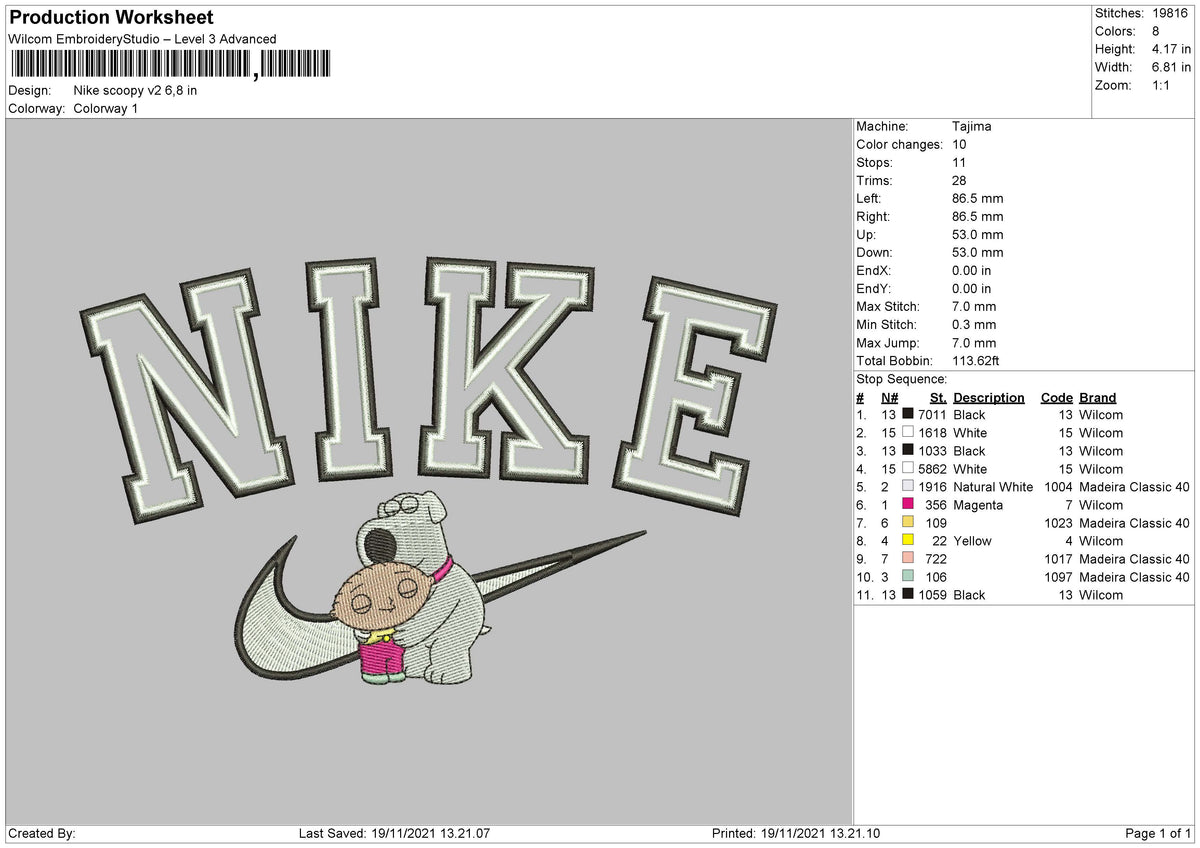Click the Magenta description

978,505
